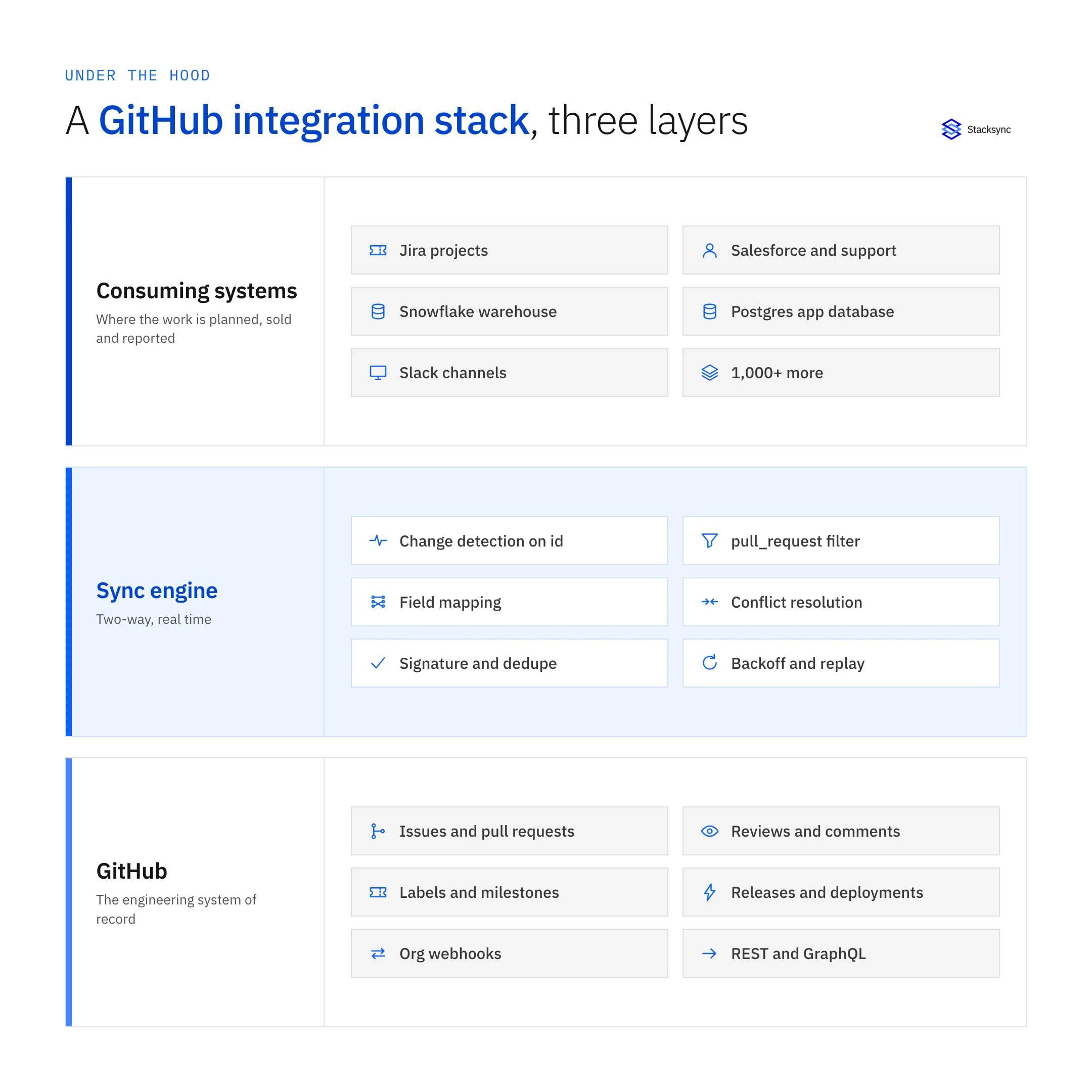Click the database icon beside Postgres app database
Image resolution: width=1092 pixels, height=1092 pixels.
710,311
